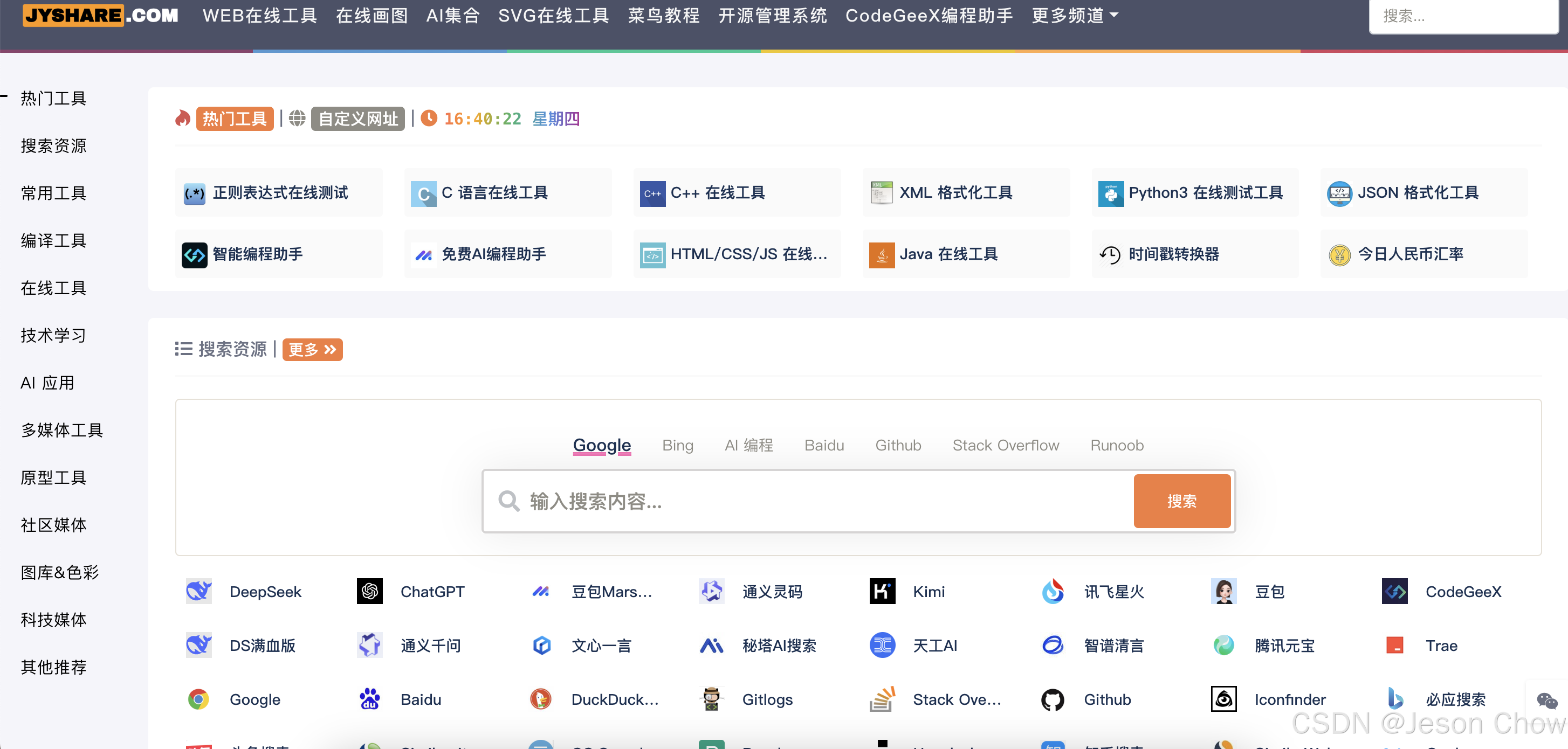This screenshot has width=1568, height=749.
Task: Select 热门工具 toggle label
Action: point(235,119)
